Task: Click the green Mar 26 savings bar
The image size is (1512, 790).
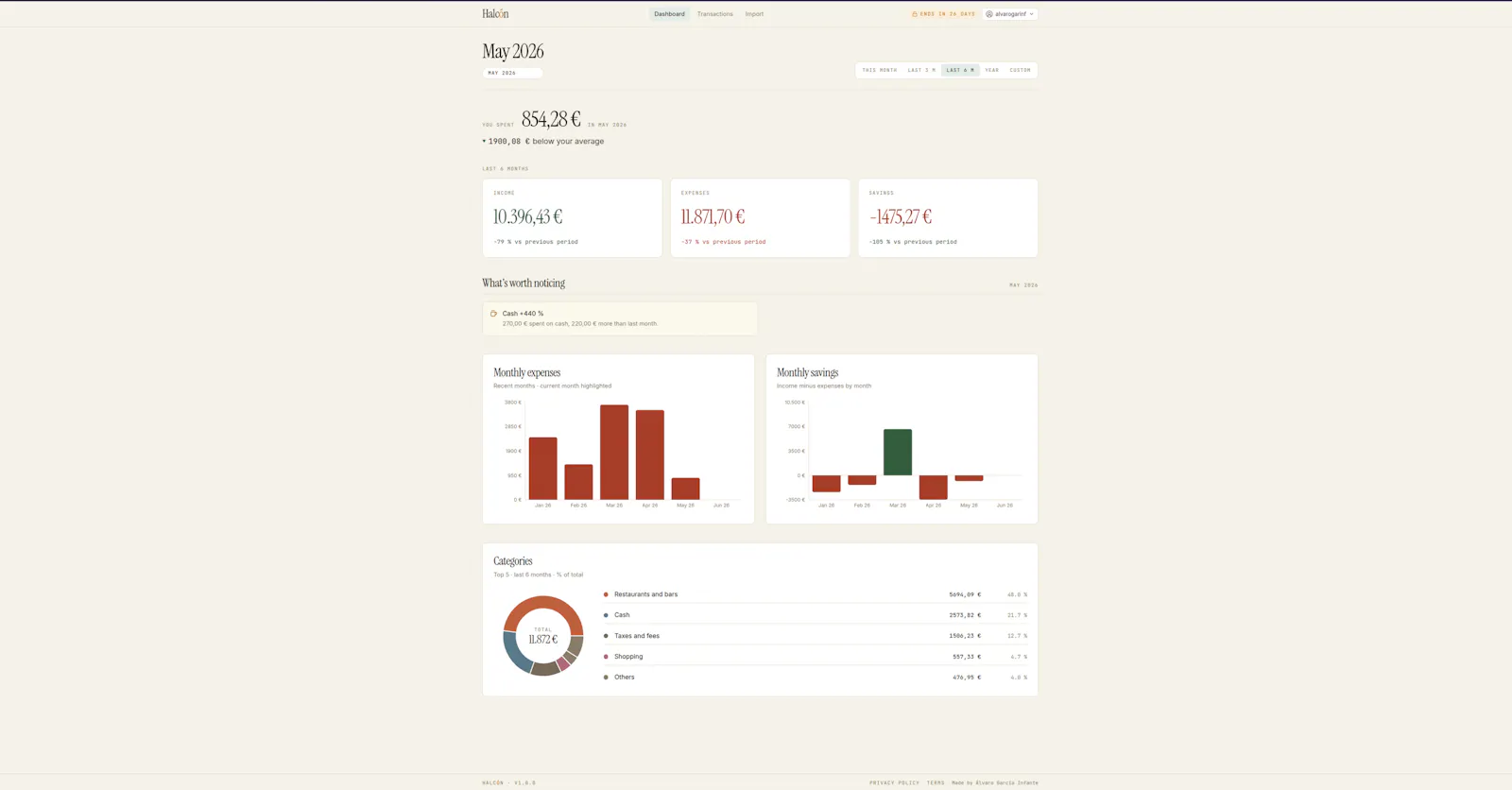Action: pyautogui.click(x=898, y=453)
